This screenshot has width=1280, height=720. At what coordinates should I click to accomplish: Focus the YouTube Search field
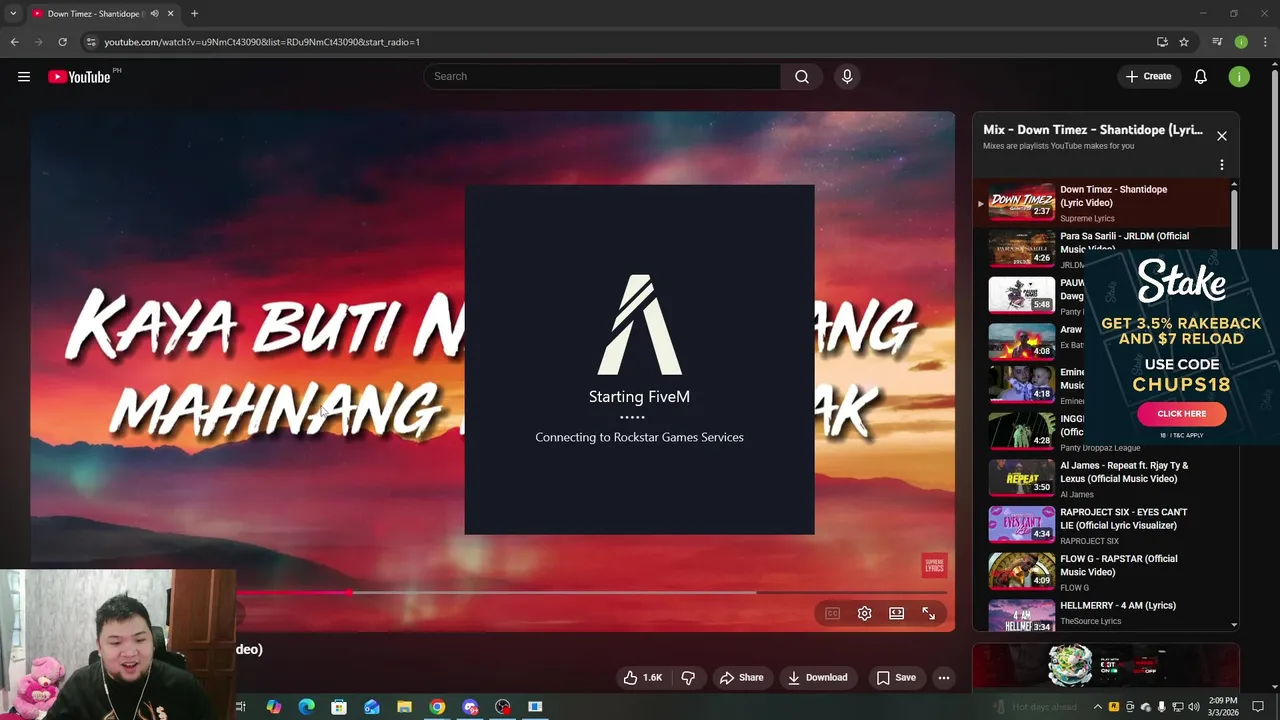click(x=602, y=77)
